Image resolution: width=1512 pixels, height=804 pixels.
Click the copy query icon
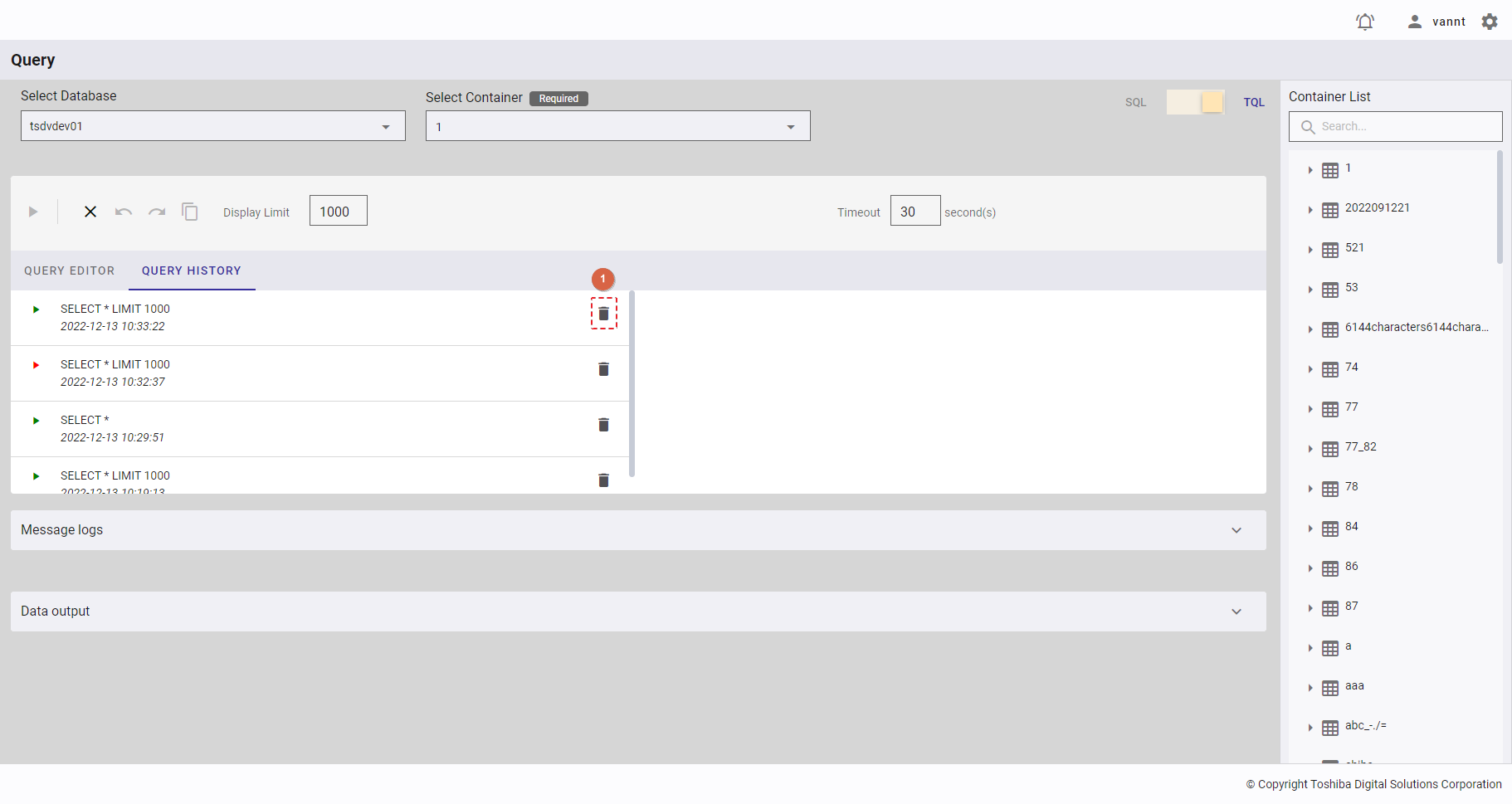(190, 212)
